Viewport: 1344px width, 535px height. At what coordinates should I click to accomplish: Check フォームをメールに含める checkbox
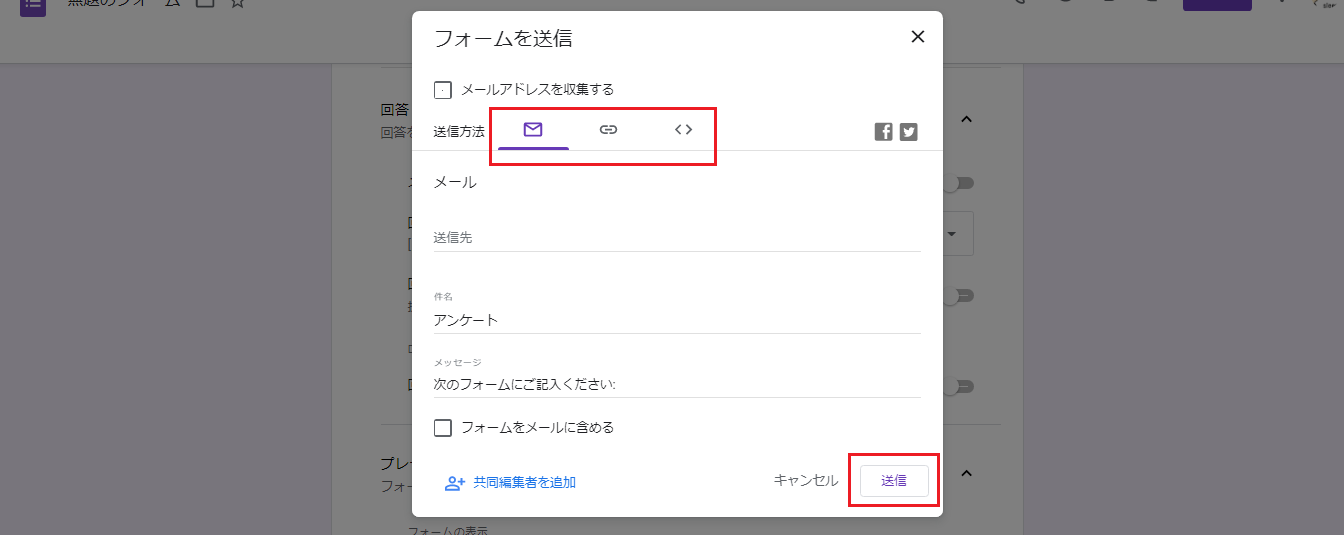click(443, 428)
